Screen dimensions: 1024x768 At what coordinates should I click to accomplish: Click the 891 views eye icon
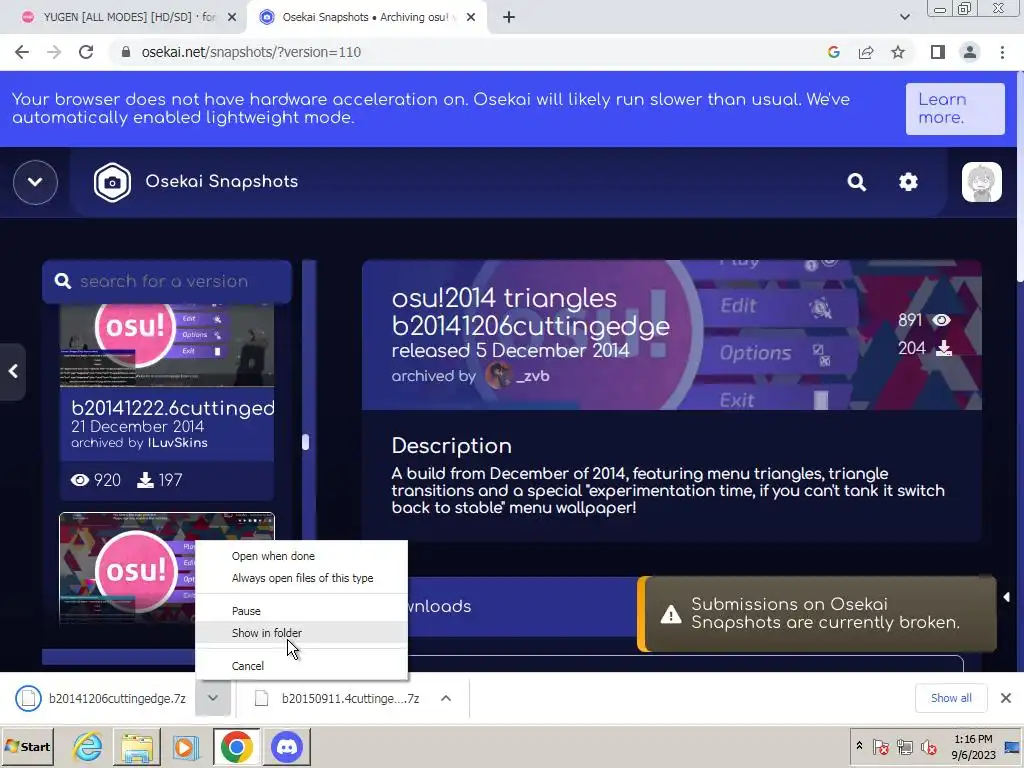[941, 320]
